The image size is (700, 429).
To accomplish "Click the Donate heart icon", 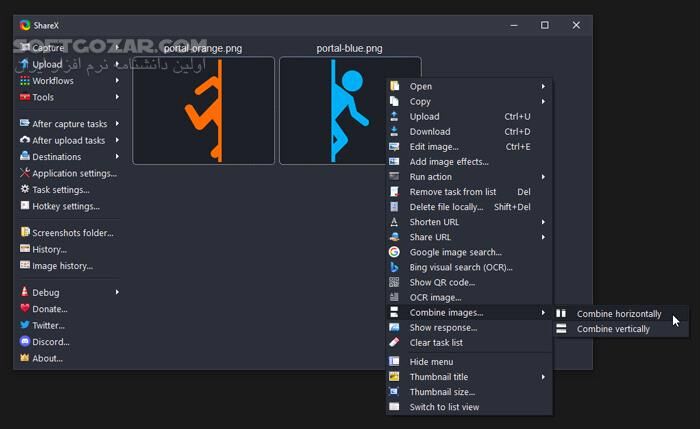I will 24,309.
